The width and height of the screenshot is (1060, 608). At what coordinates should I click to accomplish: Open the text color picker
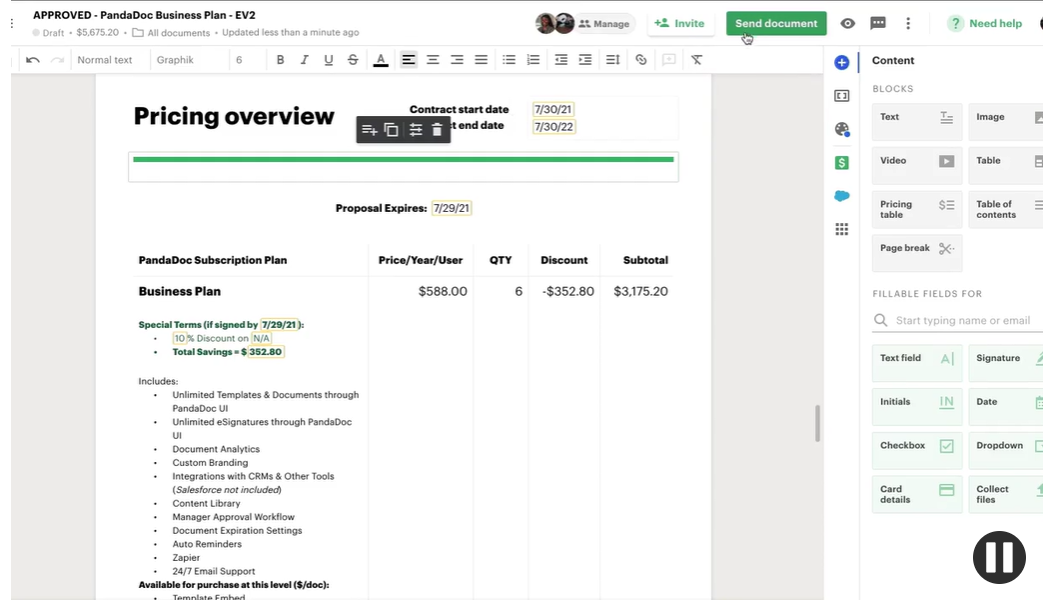381,60
